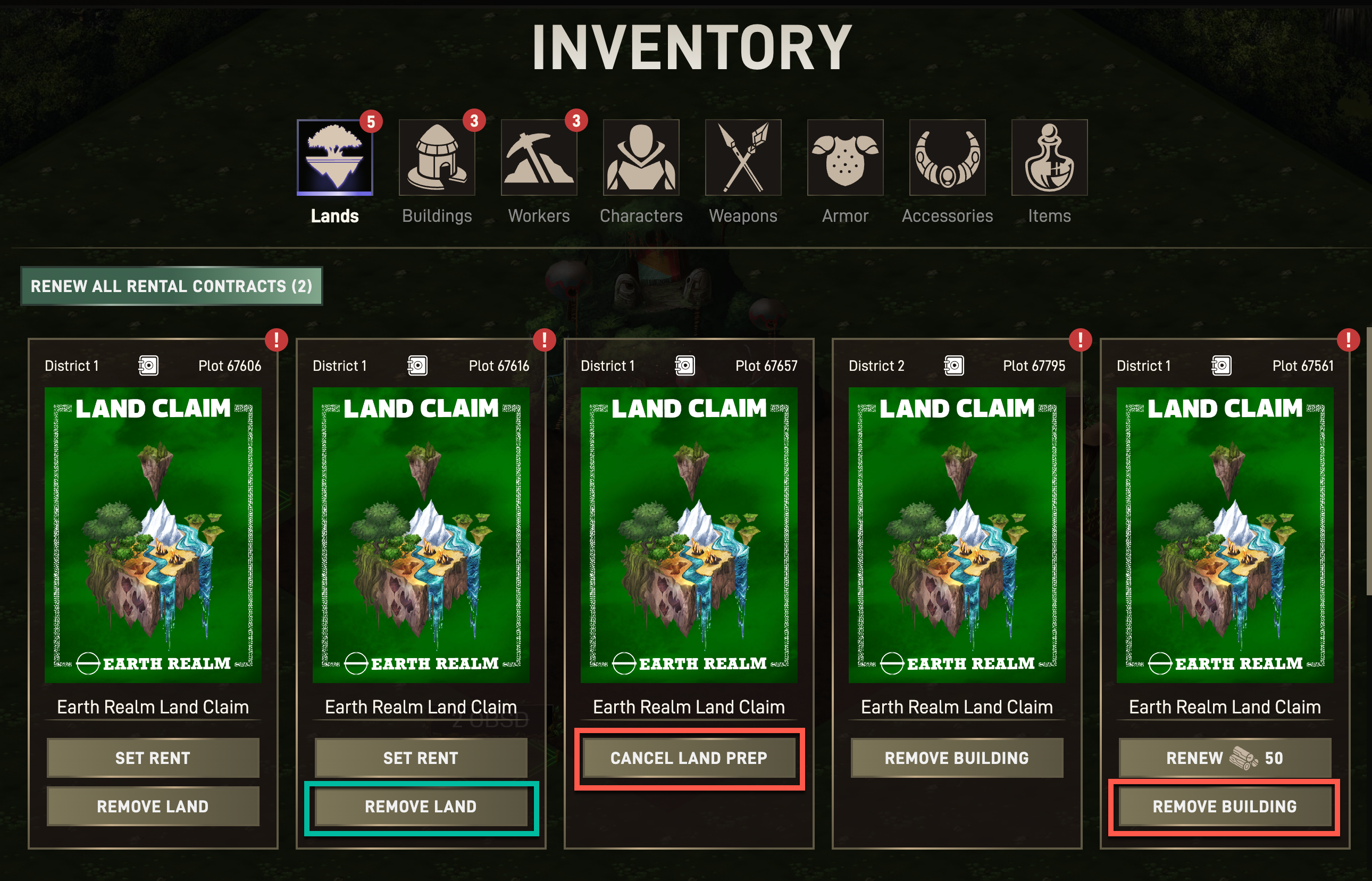Open the Armor chestplate icon
The height and width of the screenshot is (881, 1372).
(x=846, y=157)
